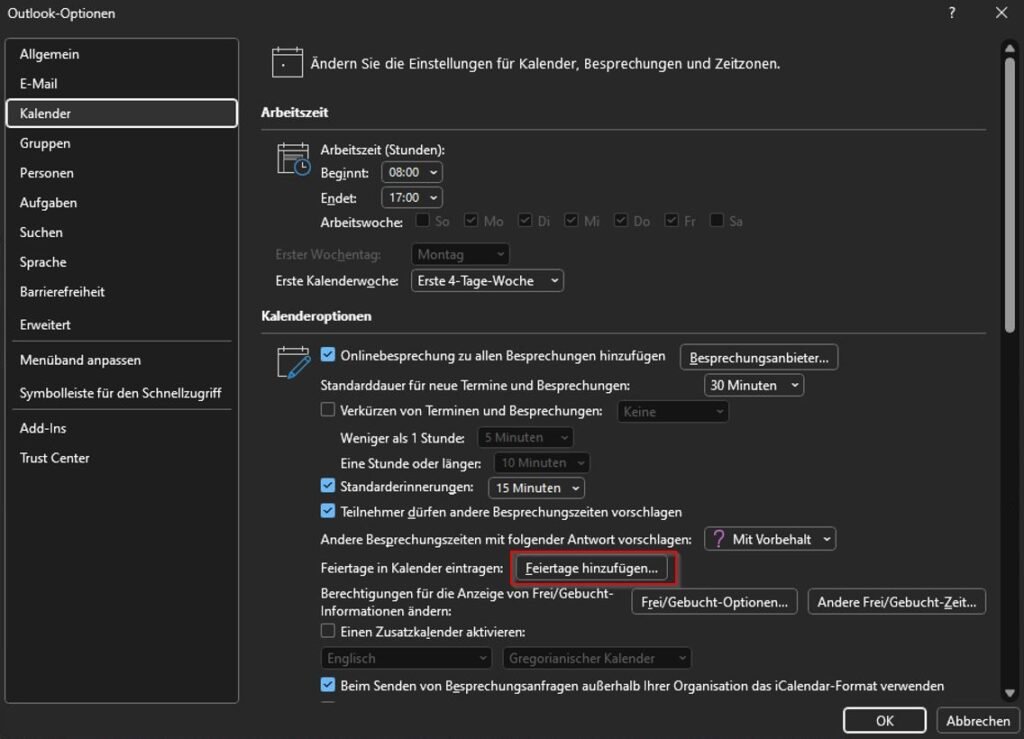Confirm with the OK button

click(884, 721)
